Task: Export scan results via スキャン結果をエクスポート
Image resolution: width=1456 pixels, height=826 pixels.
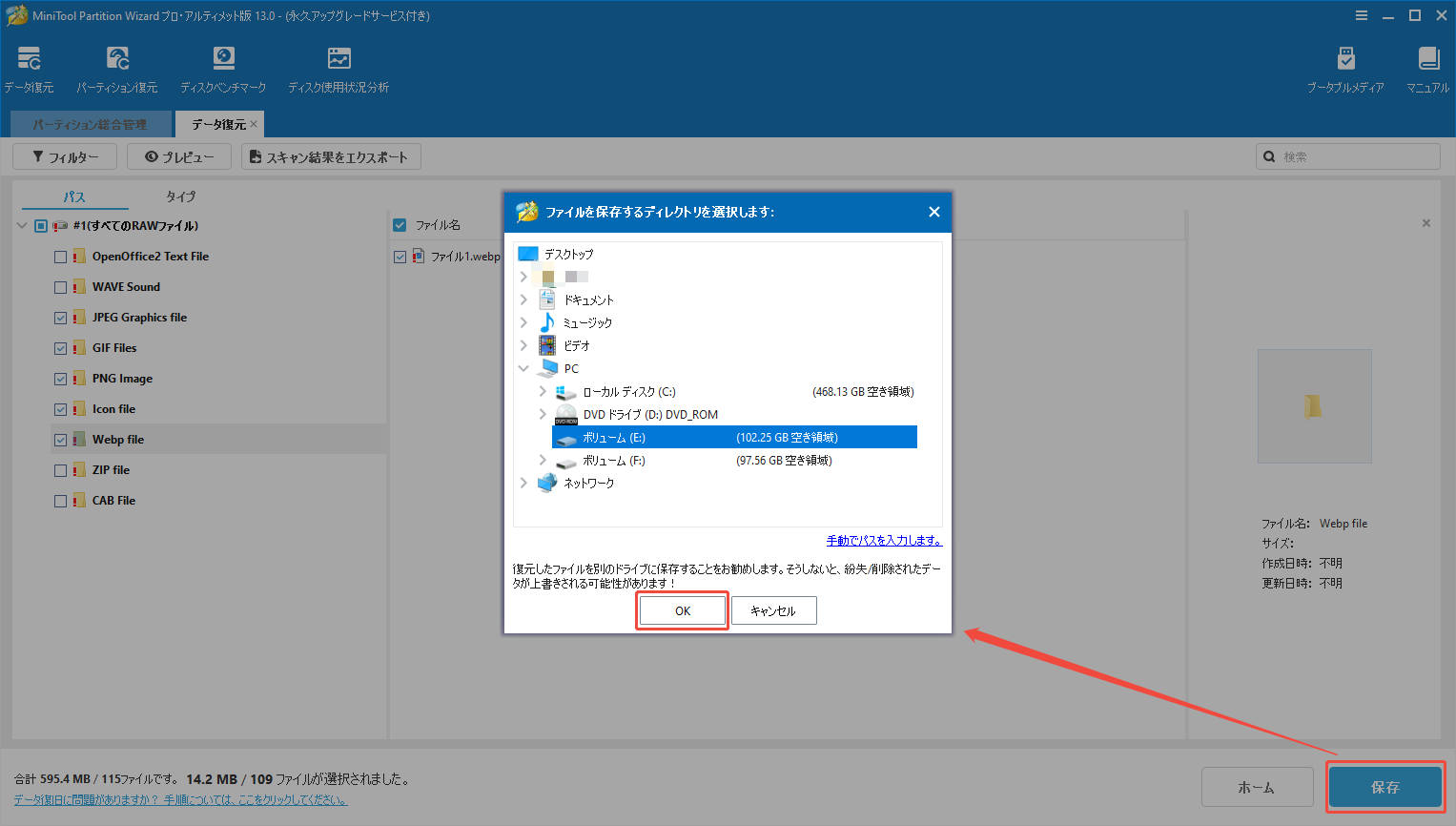Action: (331, 155)
